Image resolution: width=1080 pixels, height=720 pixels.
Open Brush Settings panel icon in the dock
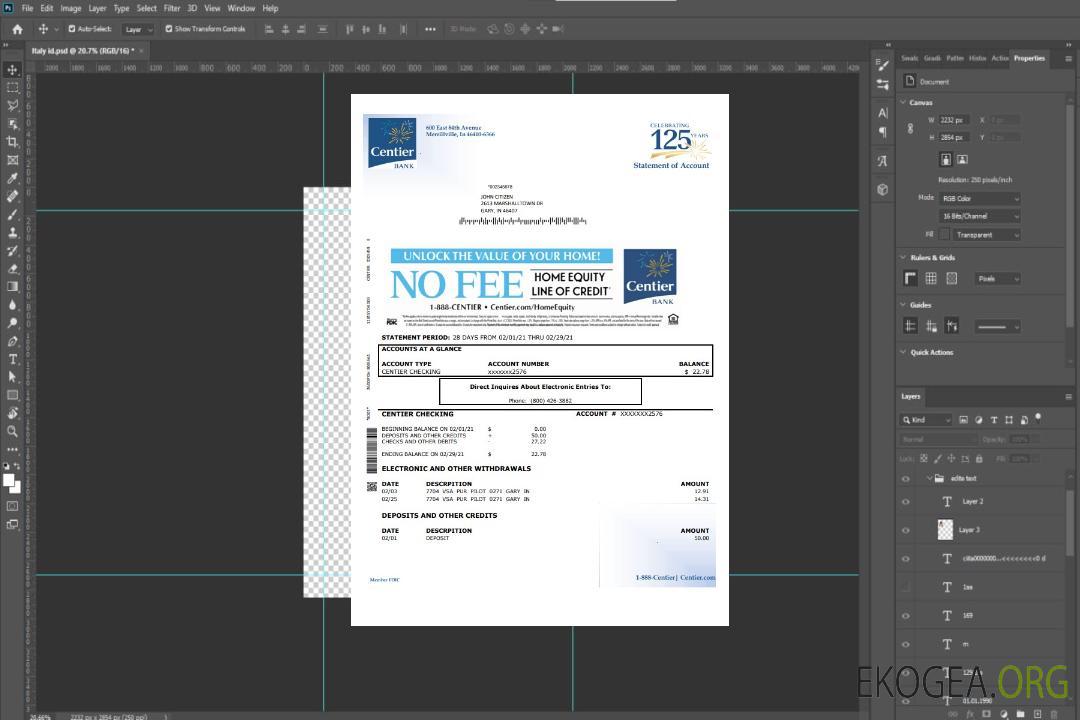tap(882, 65)
